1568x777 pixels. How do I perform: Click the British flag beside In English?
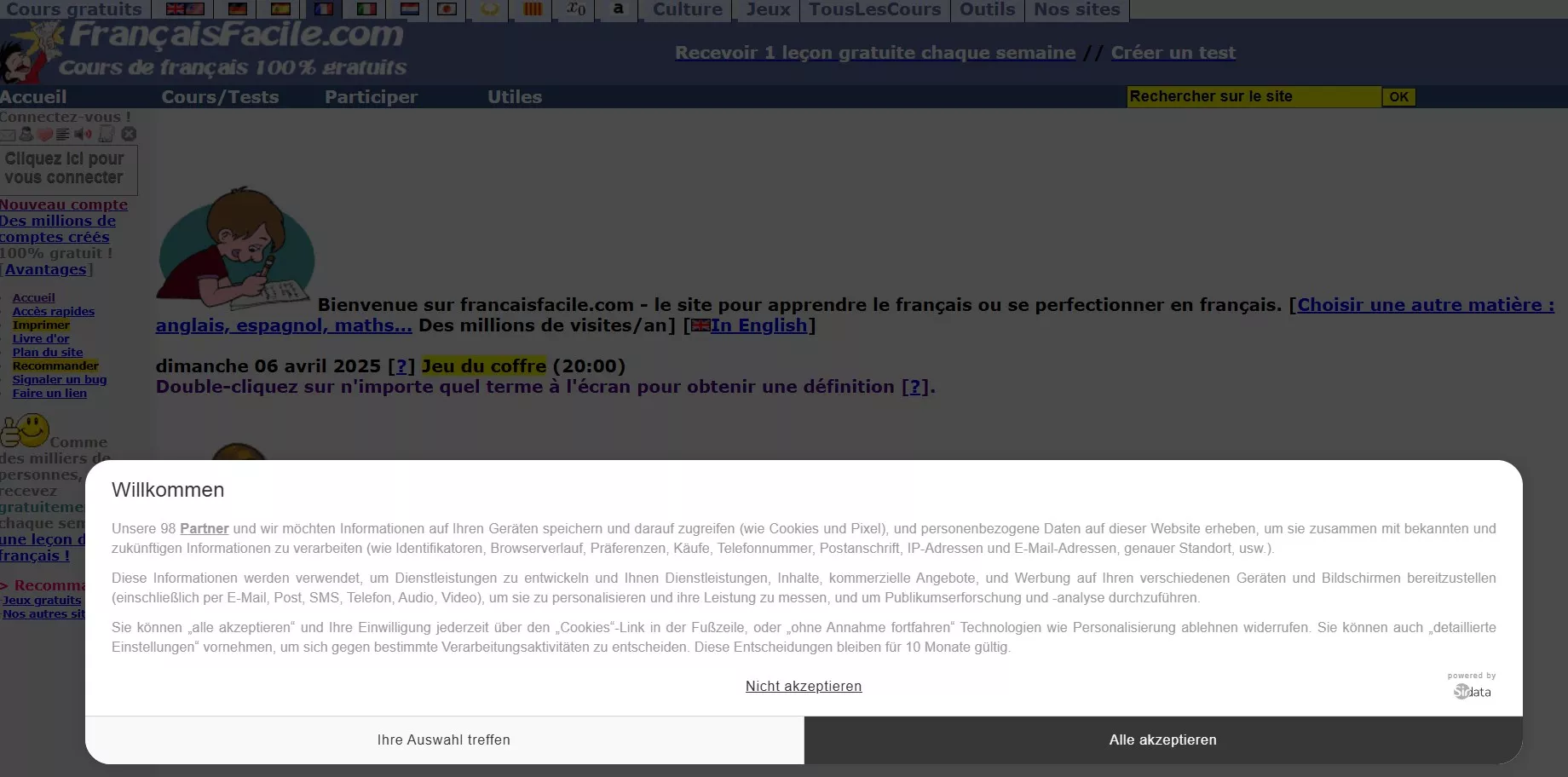700,325
